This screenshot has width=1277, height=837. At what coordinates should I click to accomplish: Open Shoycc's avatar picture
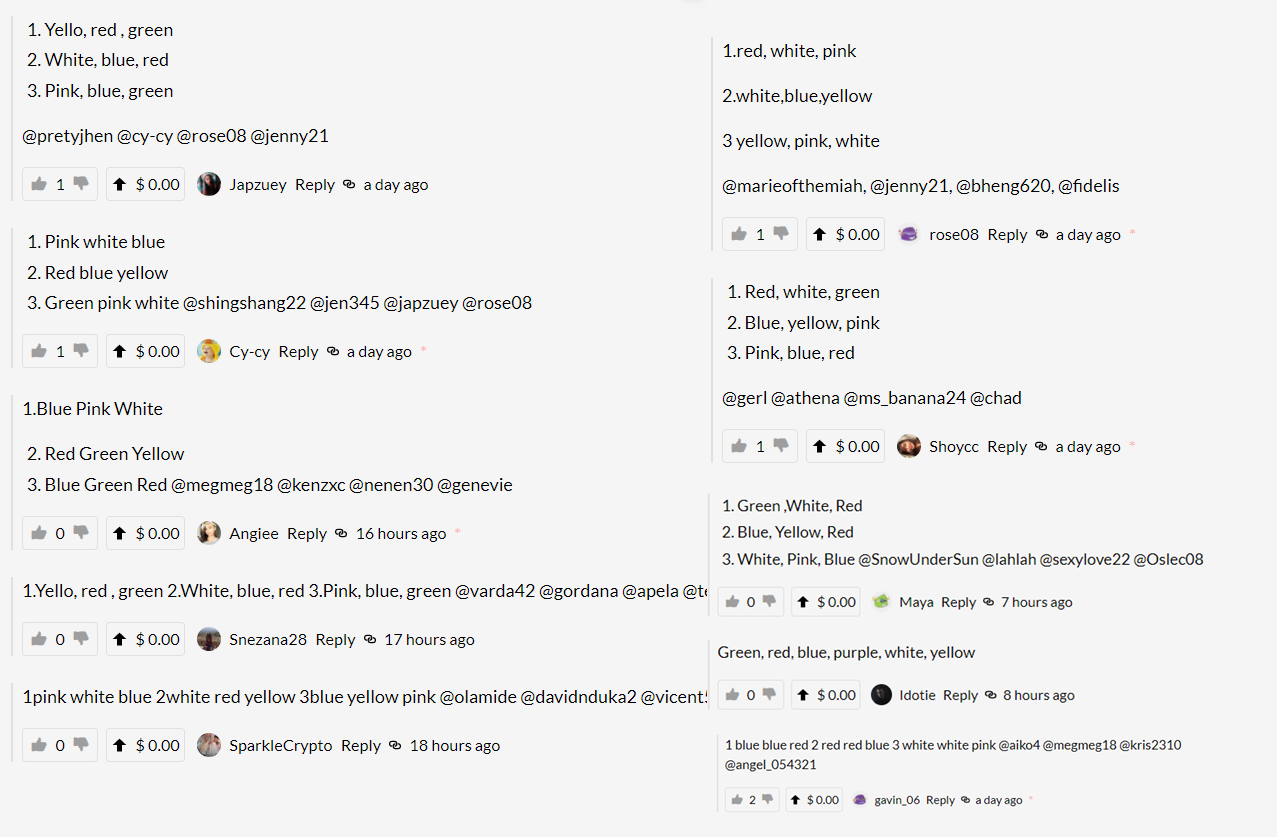click(909, 446)
